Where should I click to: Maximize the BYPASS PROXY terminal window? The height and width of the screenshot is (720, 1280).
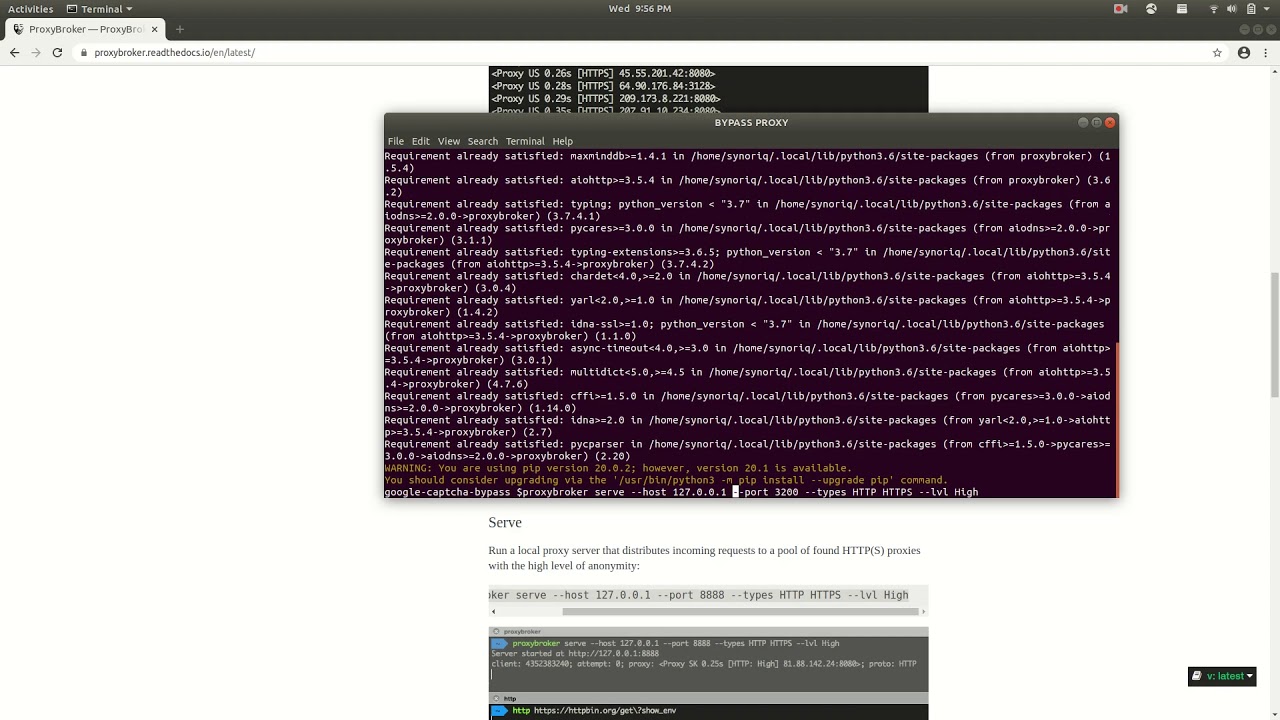coord(1096,122)
